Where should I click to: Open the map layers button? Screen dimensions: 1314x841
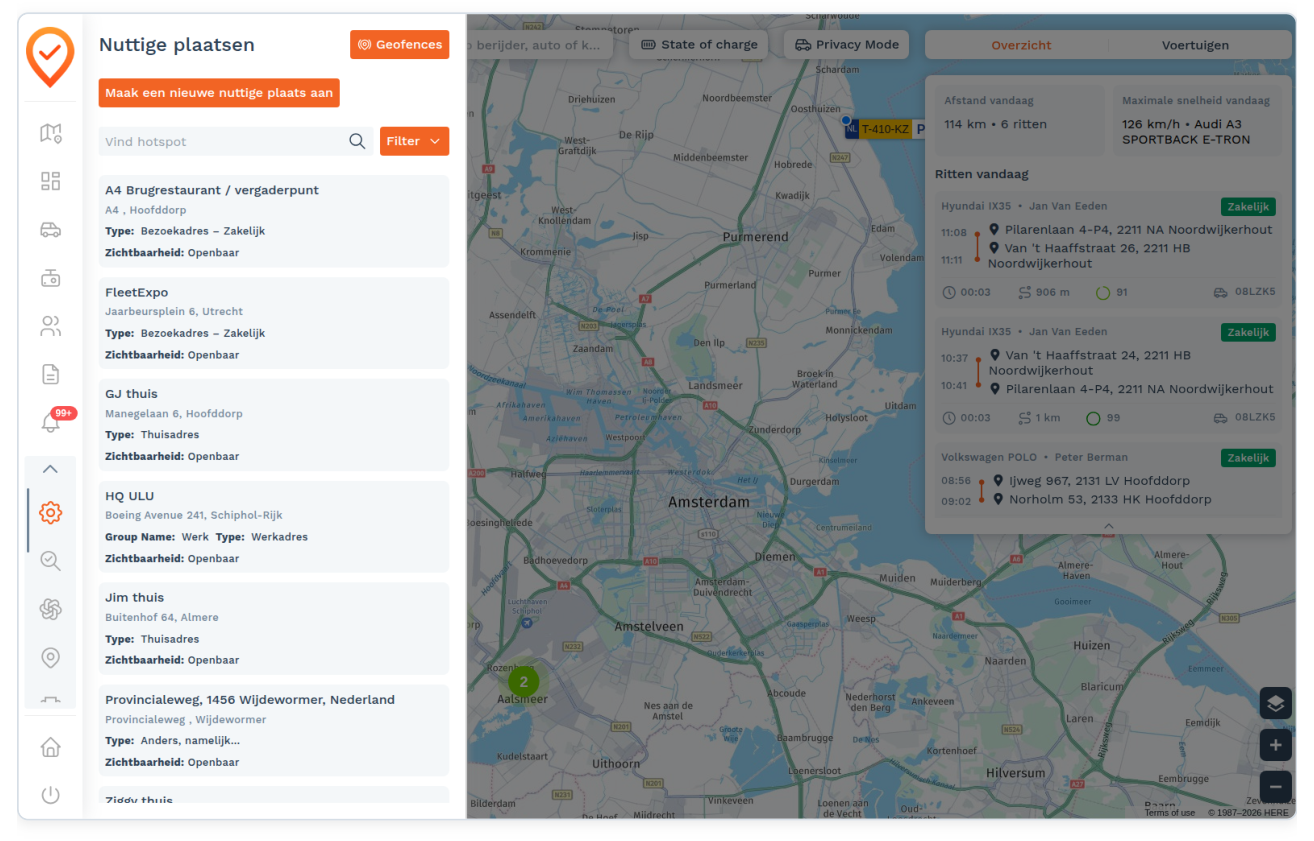[1275, 703]
